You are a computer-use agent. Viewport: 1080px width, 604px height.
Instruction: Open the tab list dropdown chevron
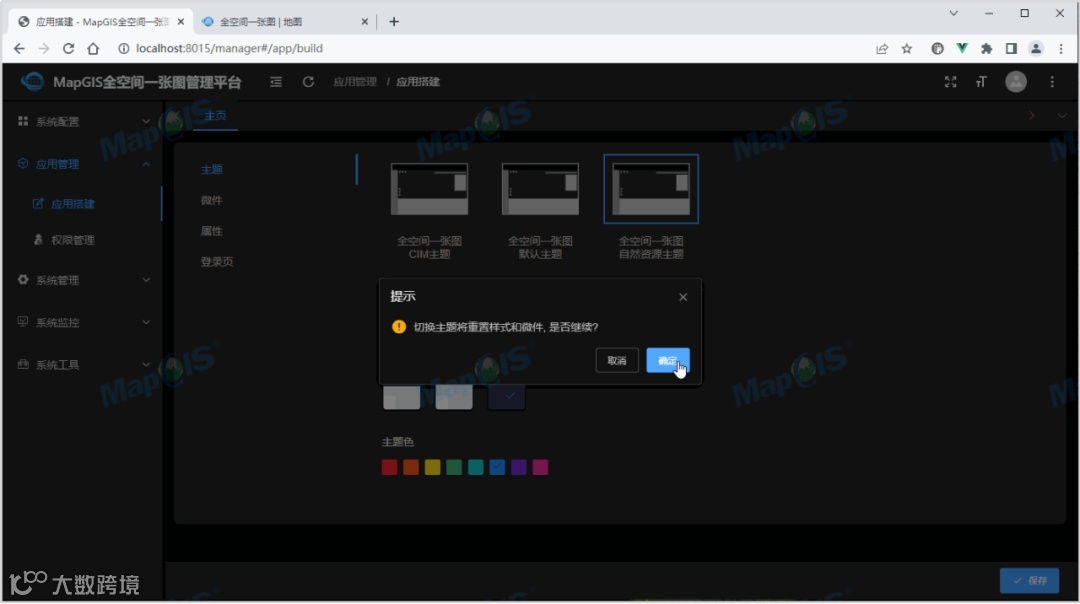pyautogui.click(x=1061, y=116)
